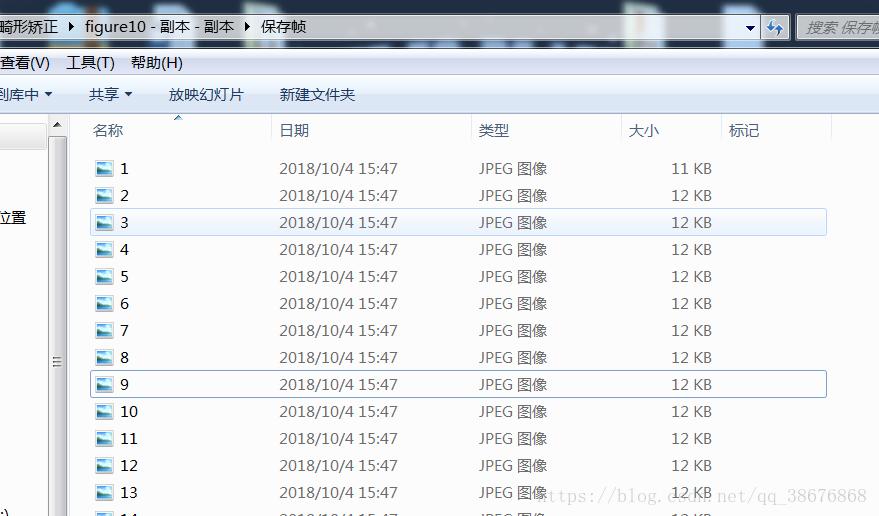Click the 新建文件夹 button
879x516 pixels.
click(317, 94)
